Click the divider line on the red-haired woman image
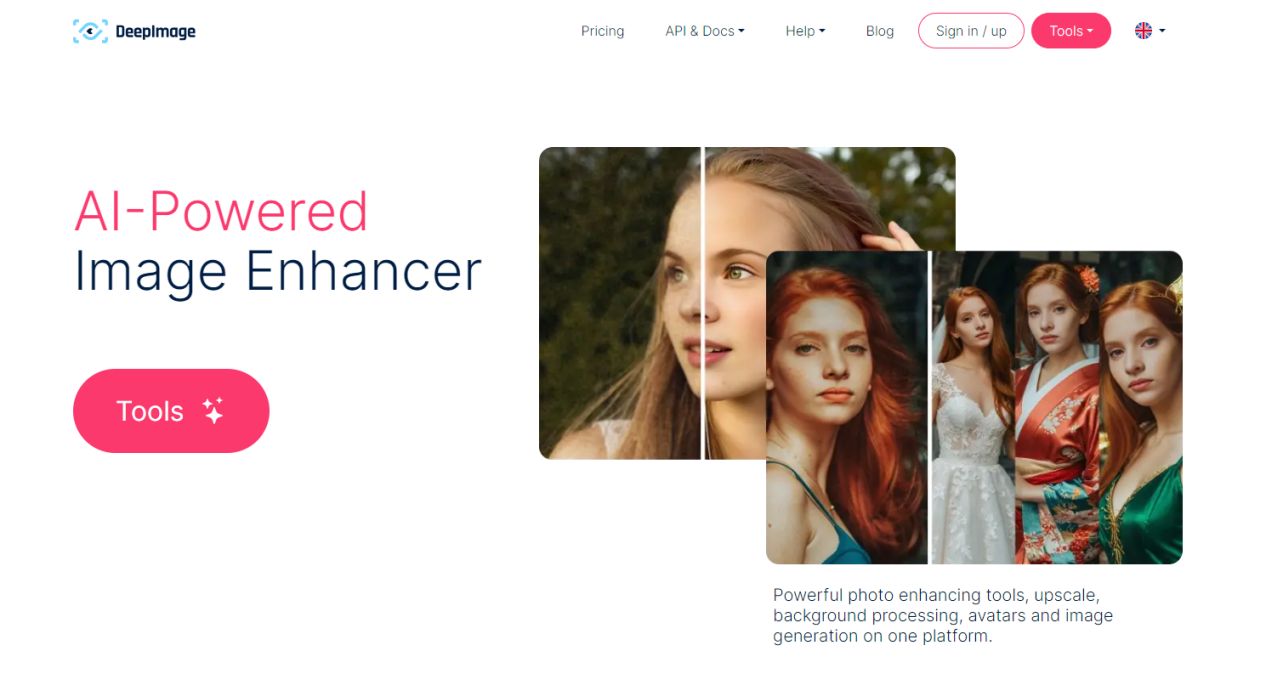Viewport: 1266px width, 685px height. (x=930, y=407)
